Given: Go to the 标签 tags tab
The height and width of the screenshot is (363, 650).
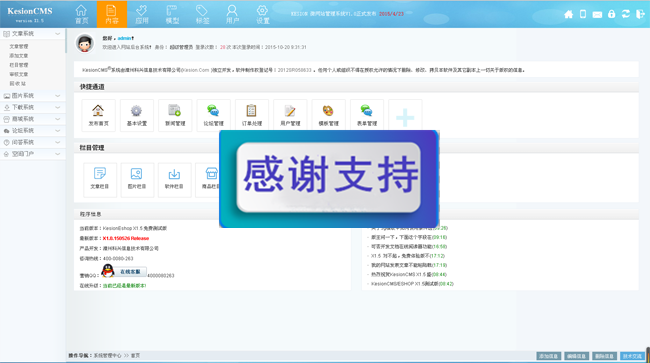Looking at the screenshot, I should point(202,14).
